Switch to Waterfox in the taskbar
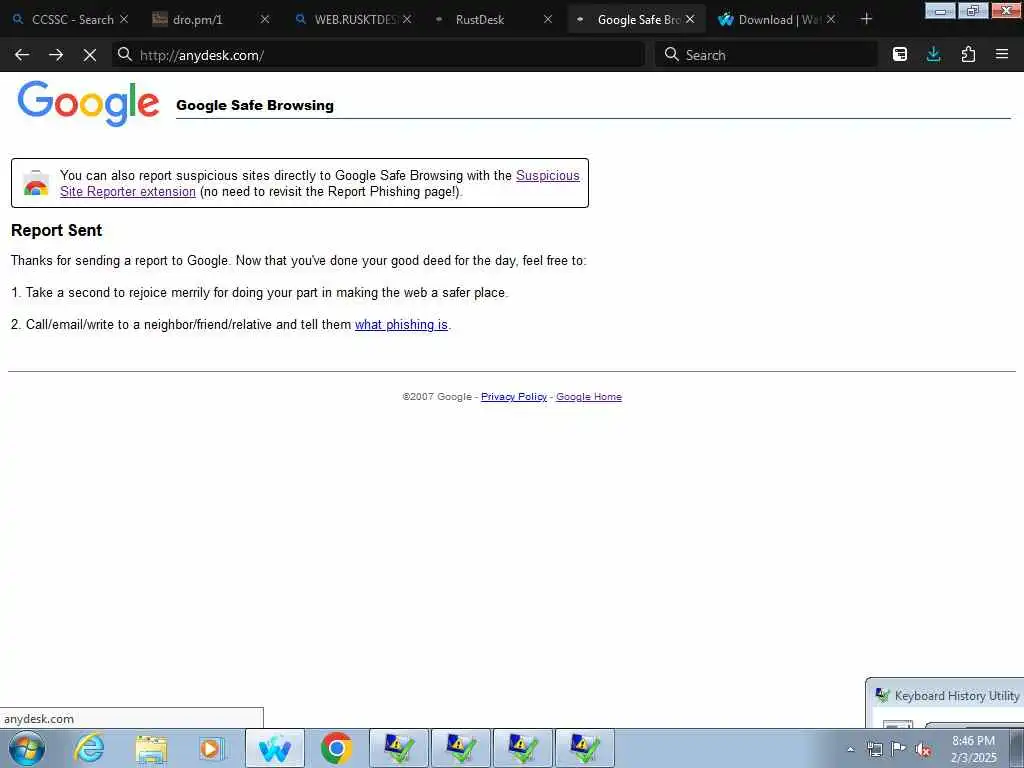The image size is (1024, 768). pos(275,748)
